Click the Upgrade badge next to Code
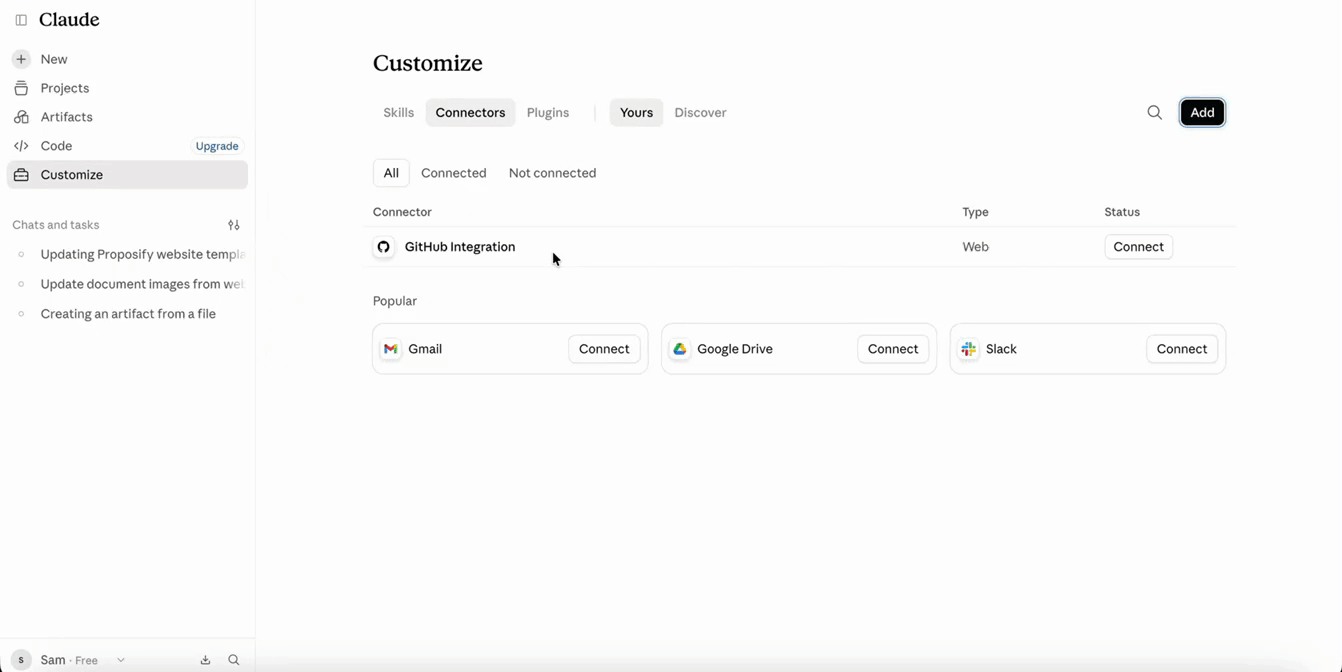This screenshot has width=1342, height=672. (x=217, y=146)
